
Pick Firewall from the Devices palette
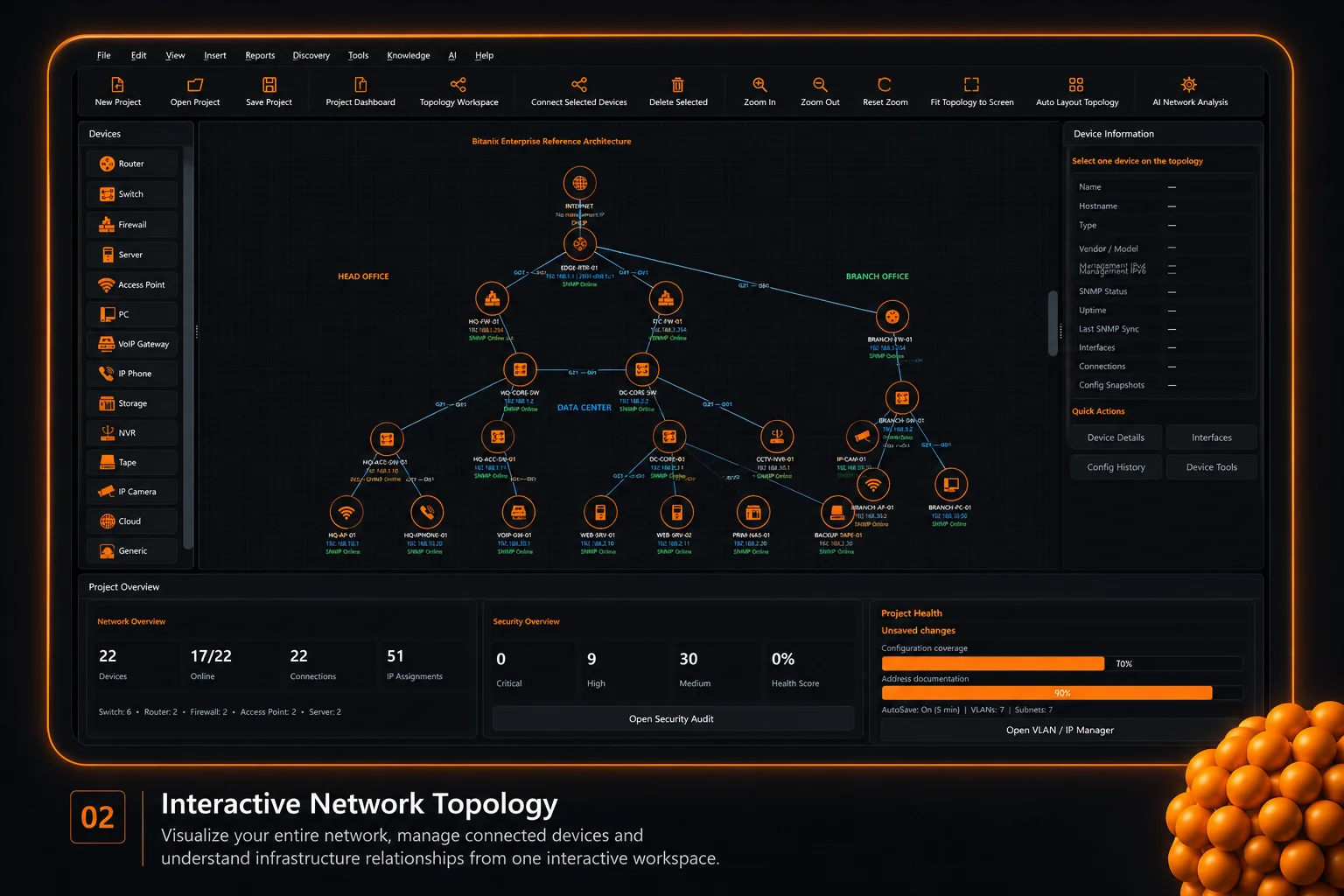pyautogui.click(x=132, y=225)
